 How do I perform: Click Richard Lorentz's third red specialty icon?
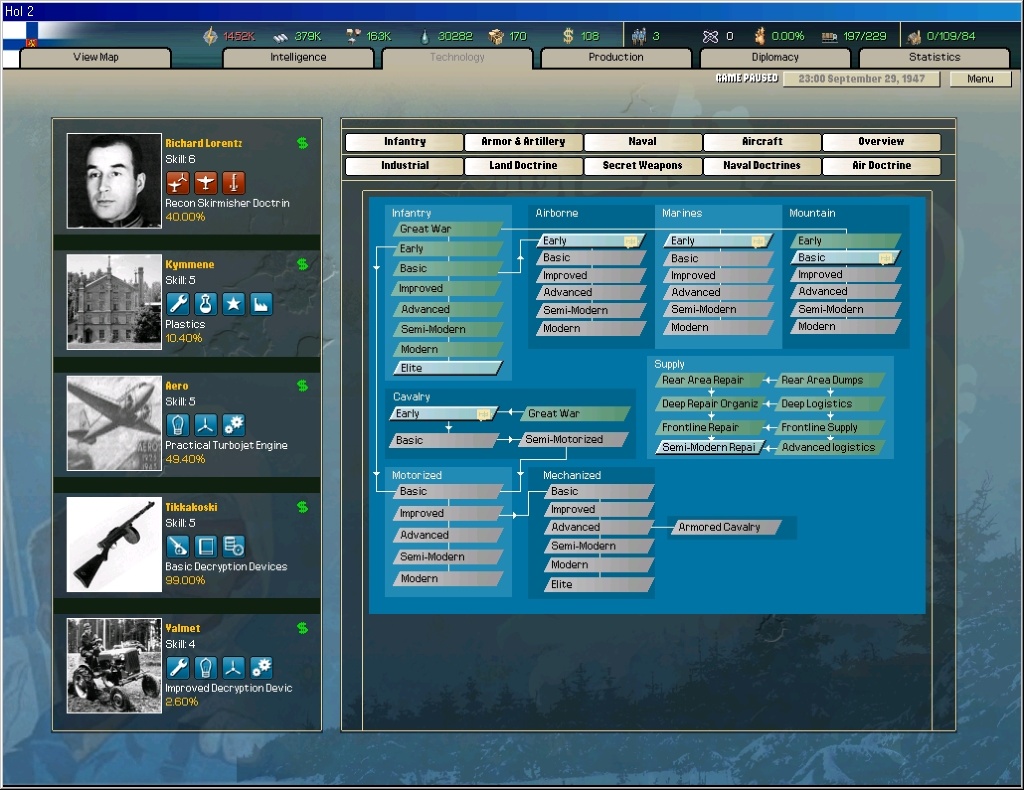pos(234,183)
